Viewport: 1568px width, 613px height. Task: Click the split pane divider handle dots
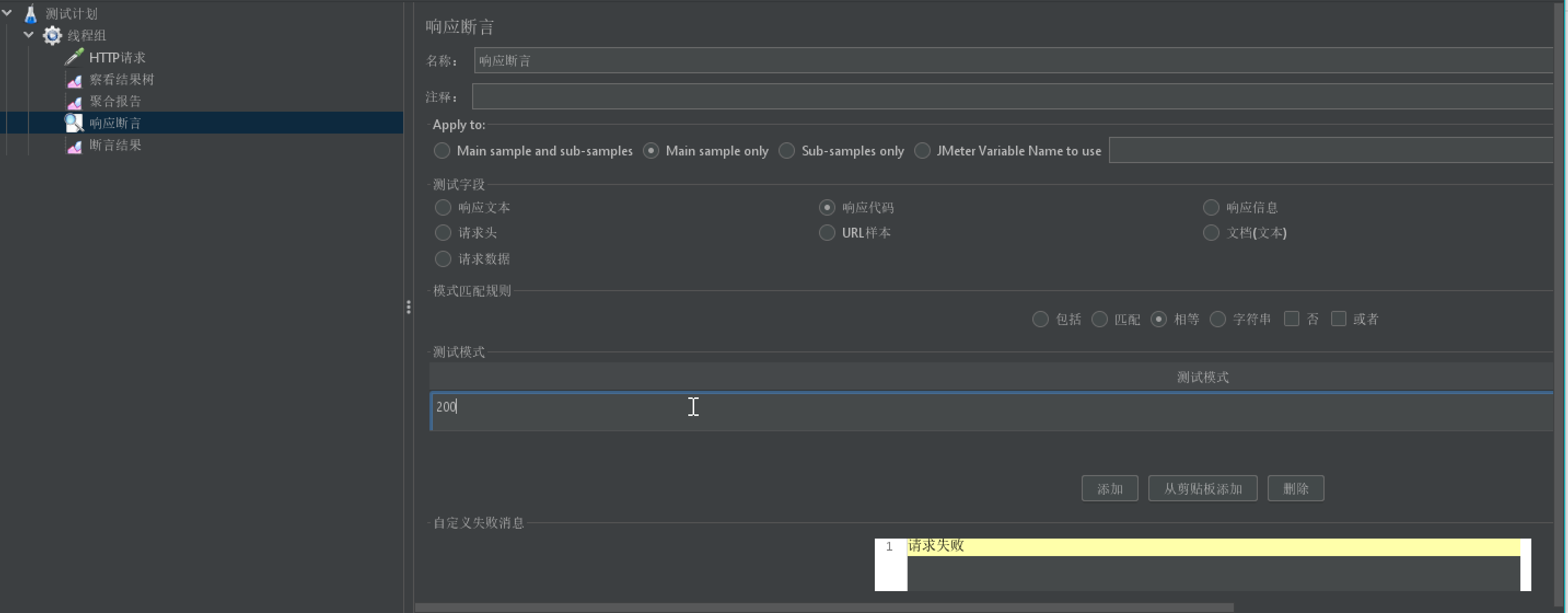(x=409, y=307)
